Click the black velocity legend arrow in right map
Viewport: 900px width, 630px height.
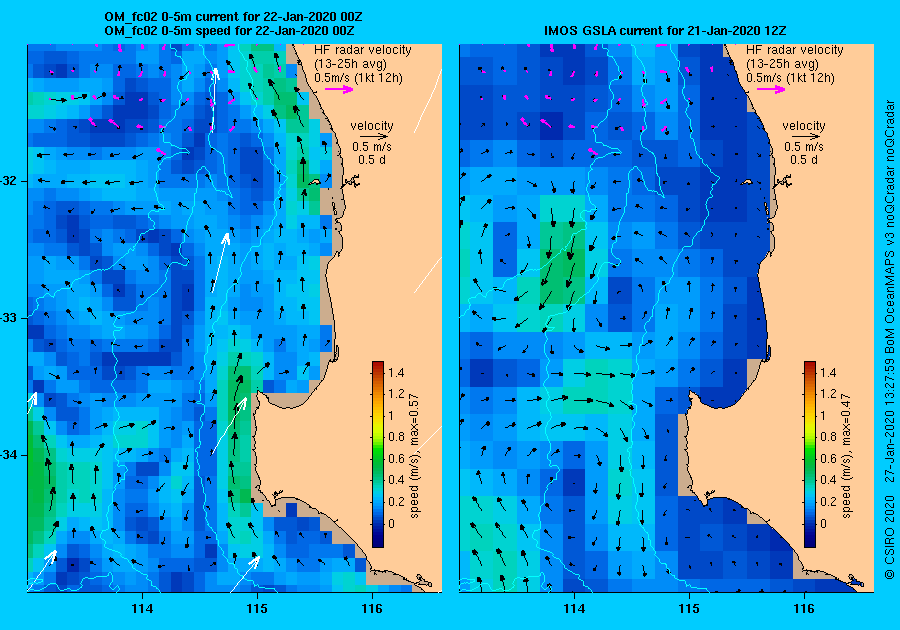point(804,137)
